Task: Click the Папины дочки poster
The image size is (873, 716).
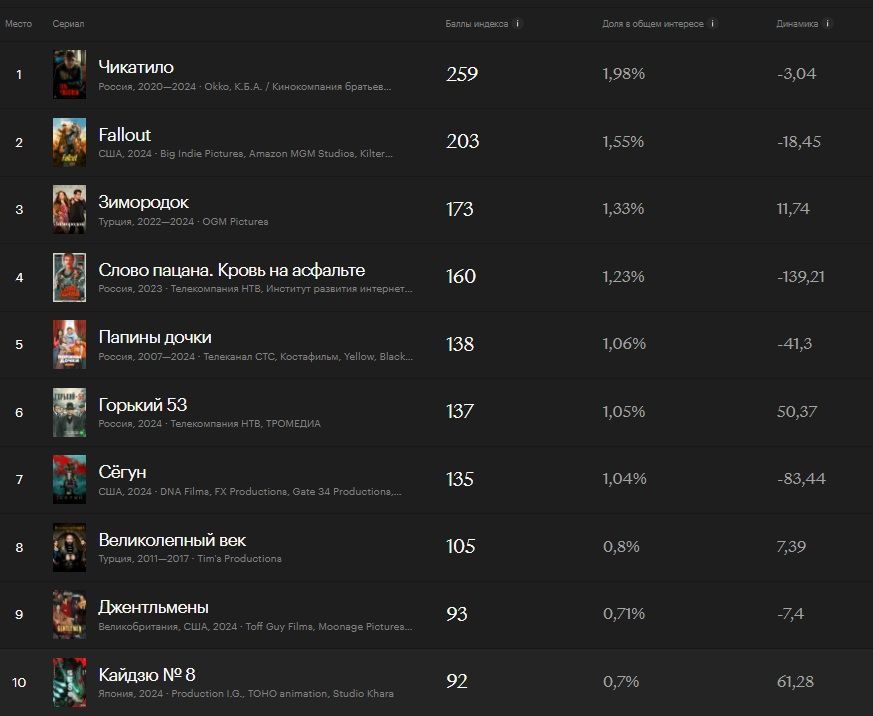Action: (x=70, y=345)
